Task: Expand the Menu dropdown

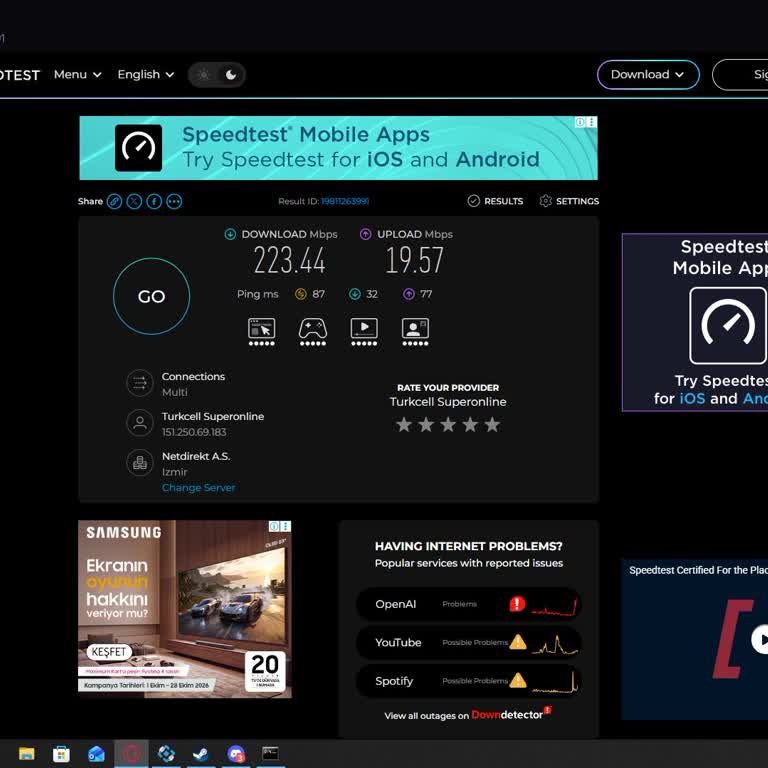Action: pos(77,74)
